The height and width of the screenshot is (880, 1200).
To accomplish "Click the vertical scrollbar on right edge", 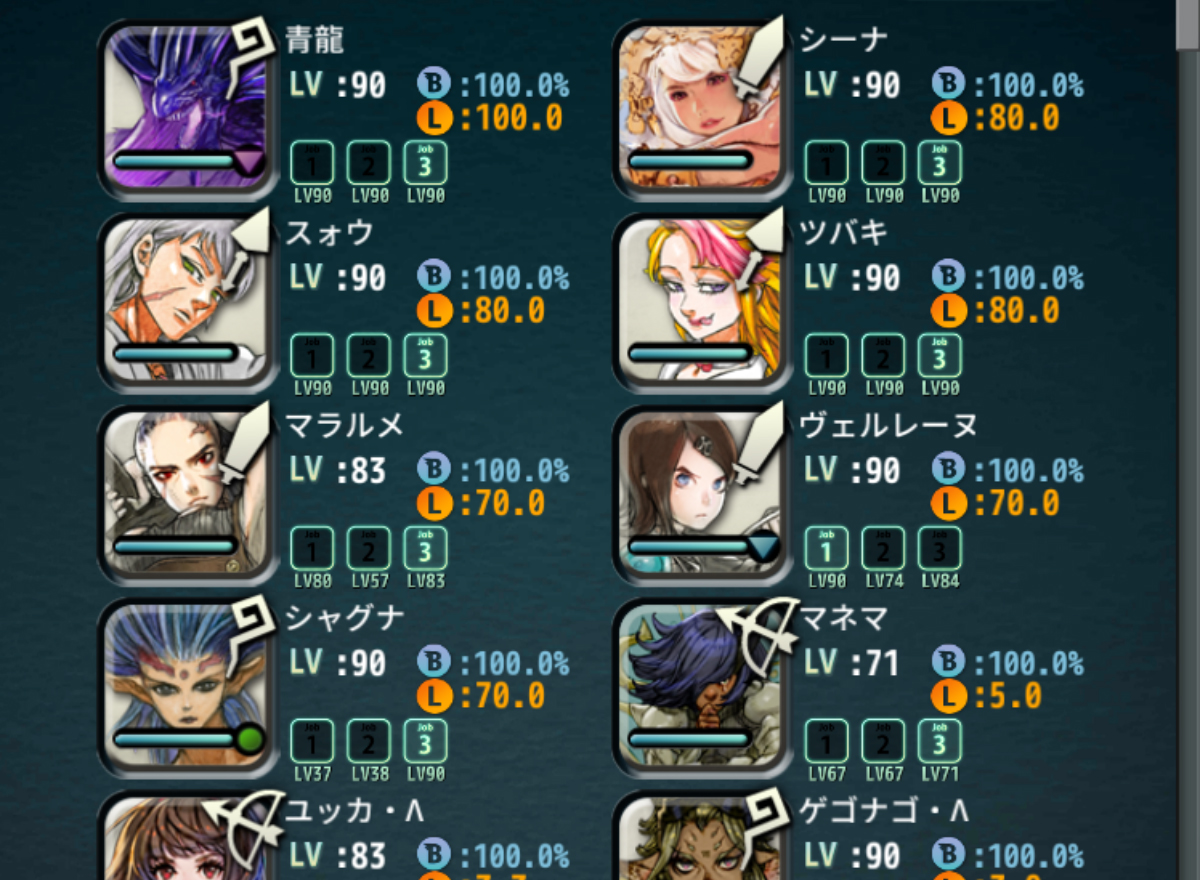I will point(1187,440).
